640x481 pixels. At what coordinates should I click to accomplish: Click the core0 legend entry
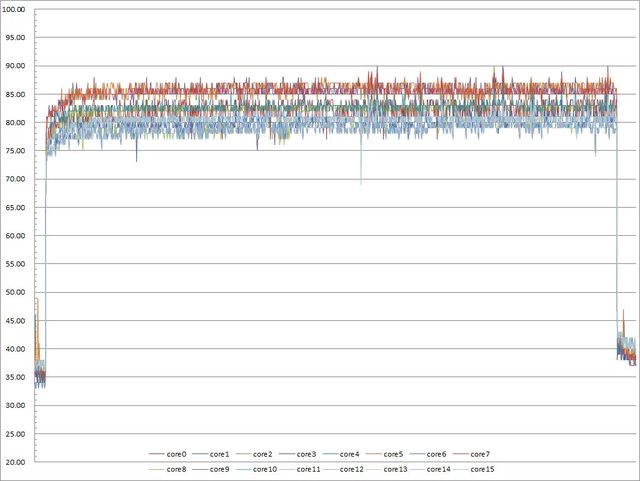click(x=179, y=455)
